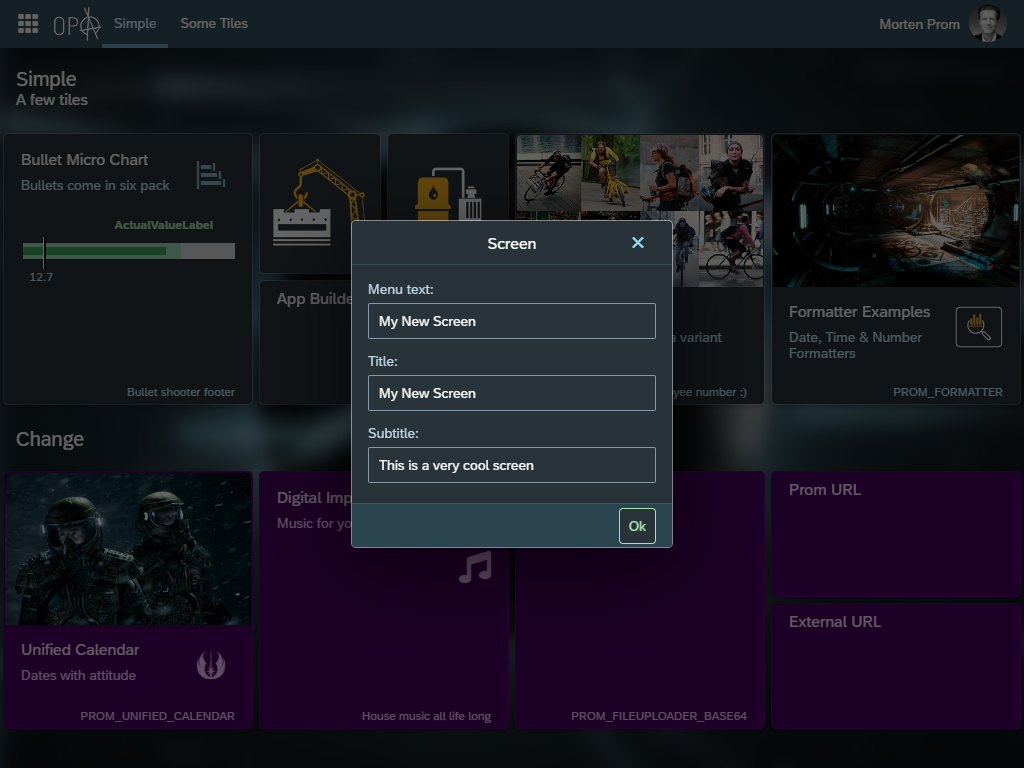Image resolution: width=1024 pixels, height=768 pixels.
Task: Click into the Subtitle input field
Action: [x=511, y=465]
